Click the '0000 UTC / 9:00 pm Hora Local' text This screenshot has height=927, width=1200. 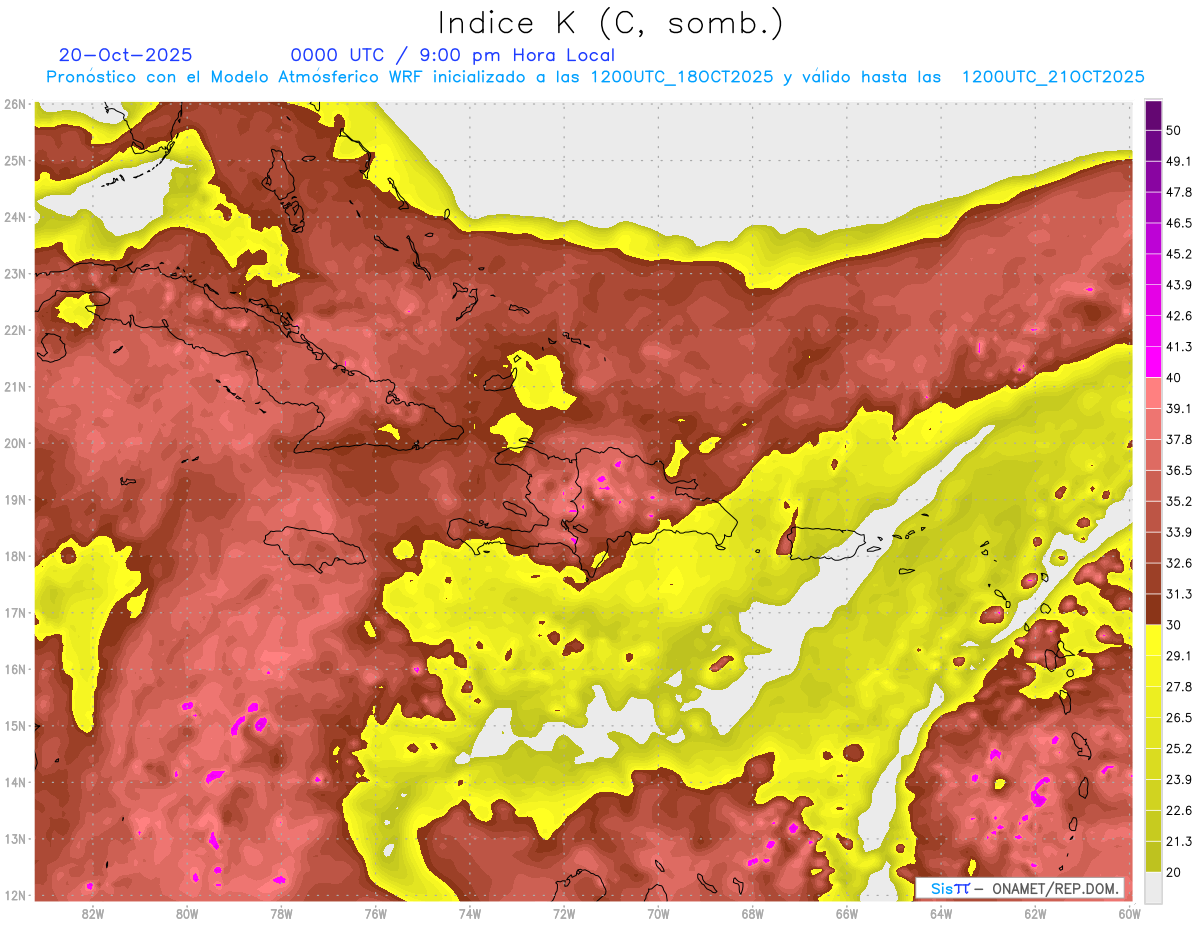click(453, 55)
